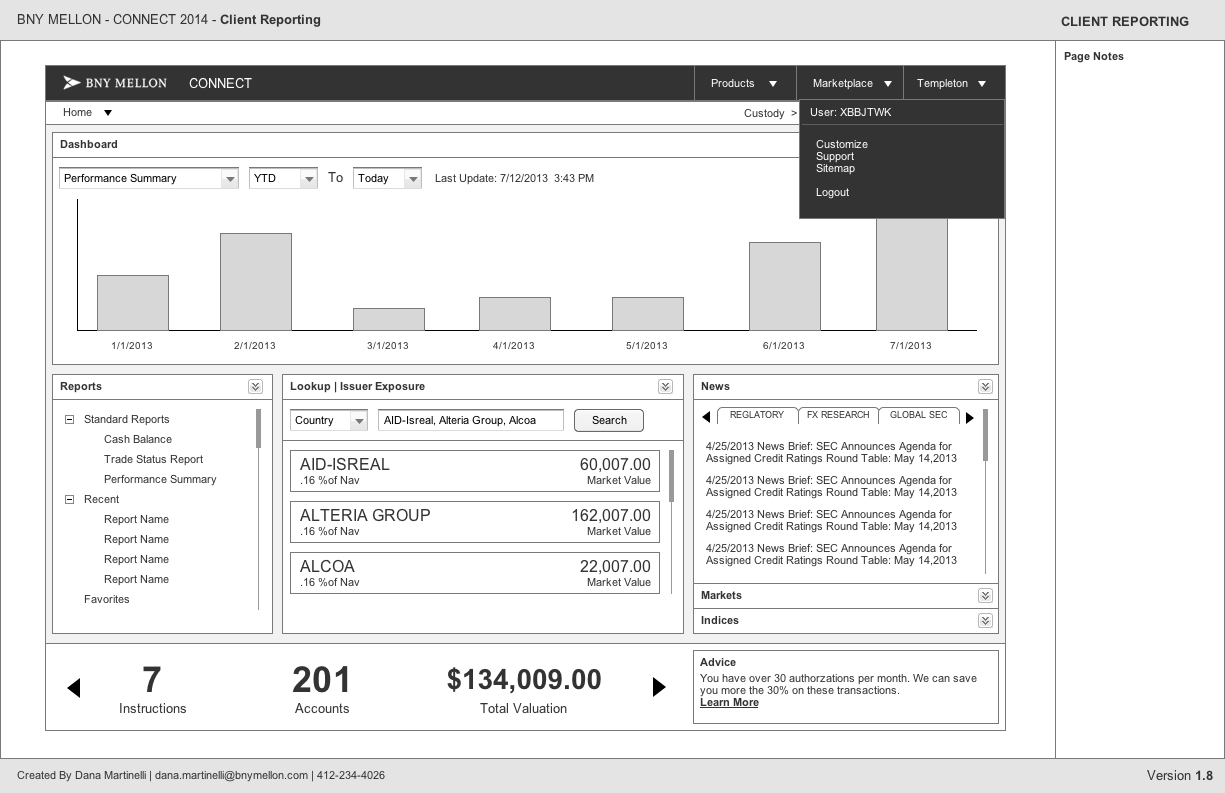Click the 3/1/2013 chart bar
Viewport: 1225px width, 793px height.
[x=389, y=320]
